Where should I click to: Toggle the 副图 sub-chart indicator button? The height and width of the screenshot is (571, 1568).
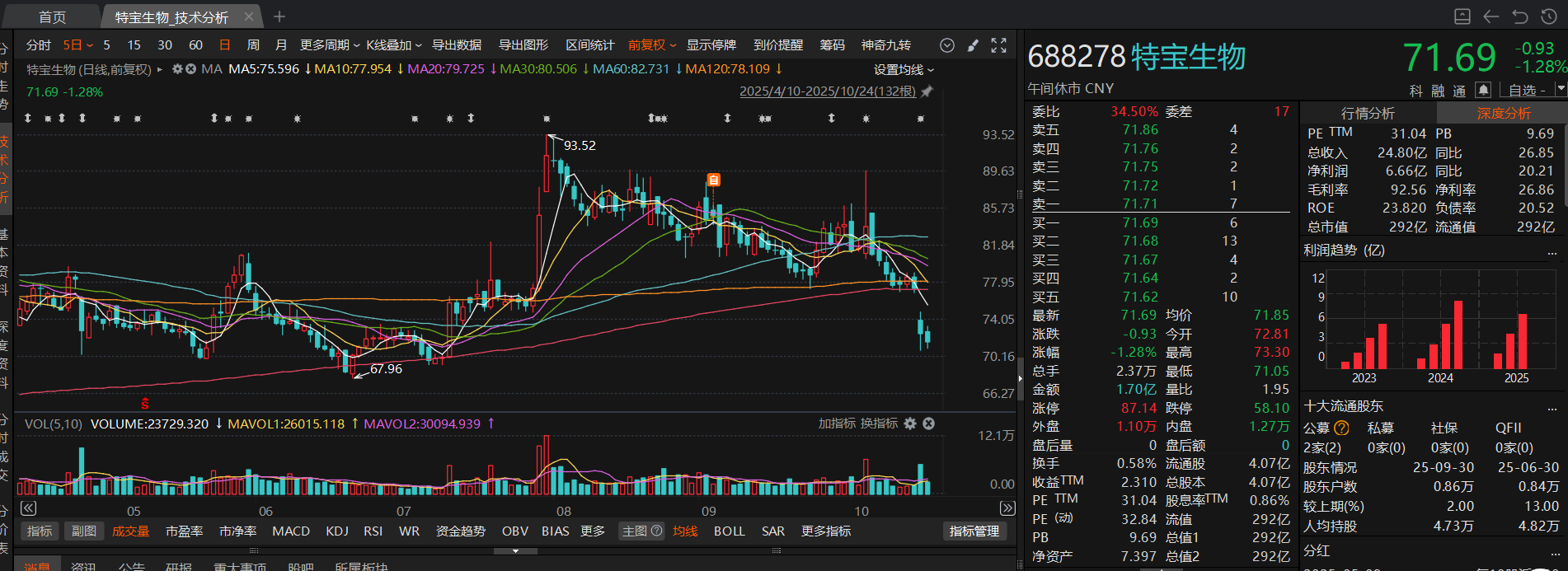pos(83,531)
